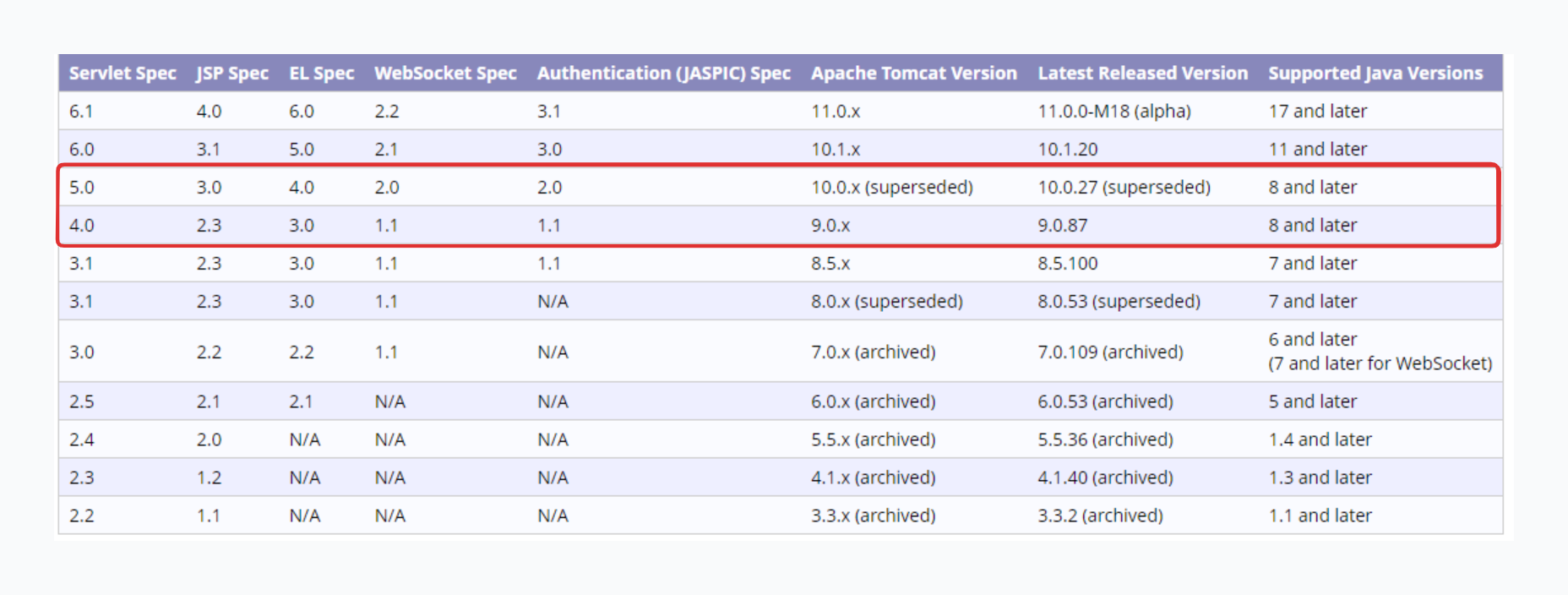1568x595 pixels.
Task: Click Servlet Spec value 5.0
Action: [x=81, y=188]
